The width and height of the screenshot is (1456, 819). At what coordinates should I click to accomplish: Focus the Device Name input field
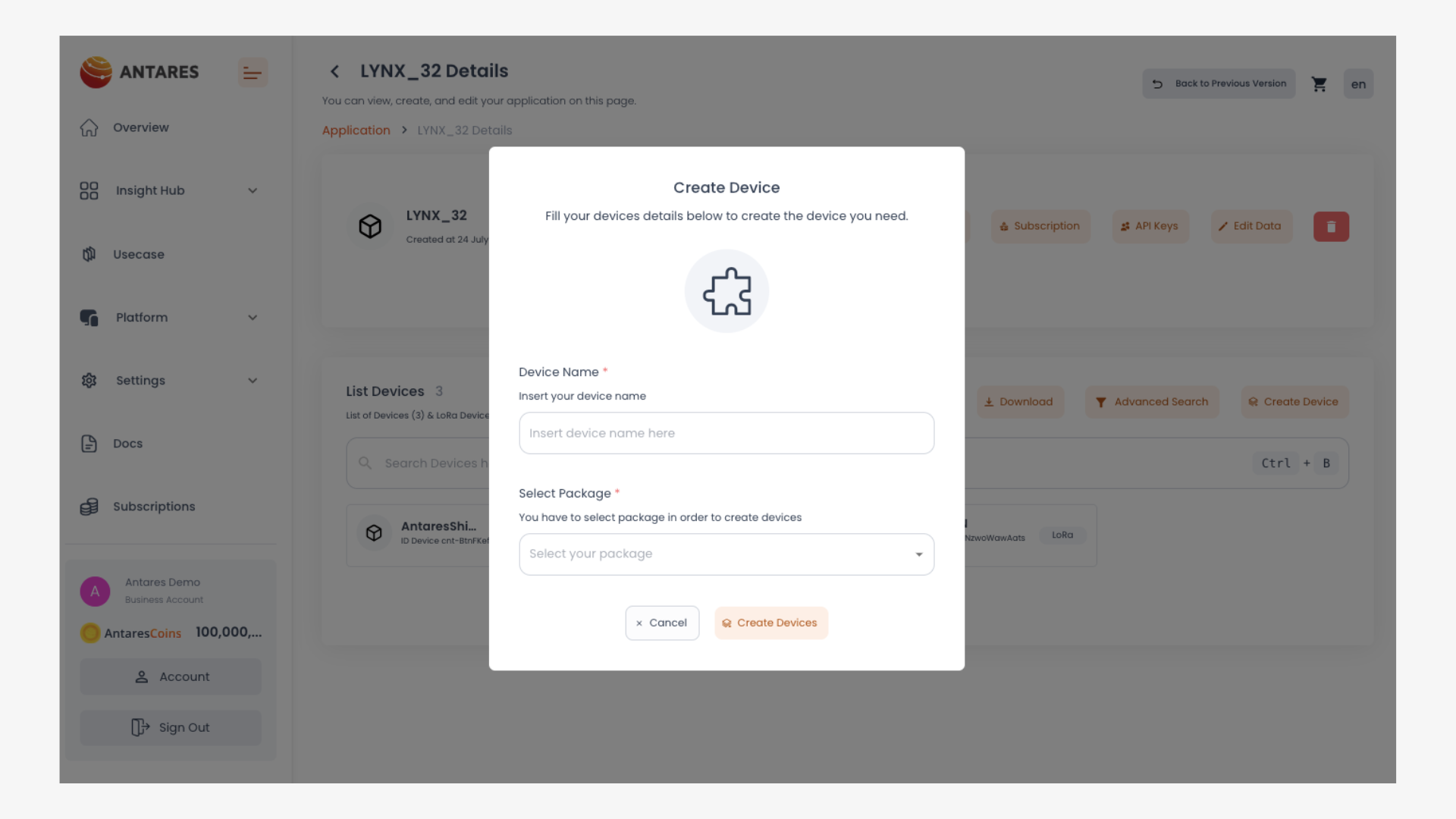click(726, 433)
